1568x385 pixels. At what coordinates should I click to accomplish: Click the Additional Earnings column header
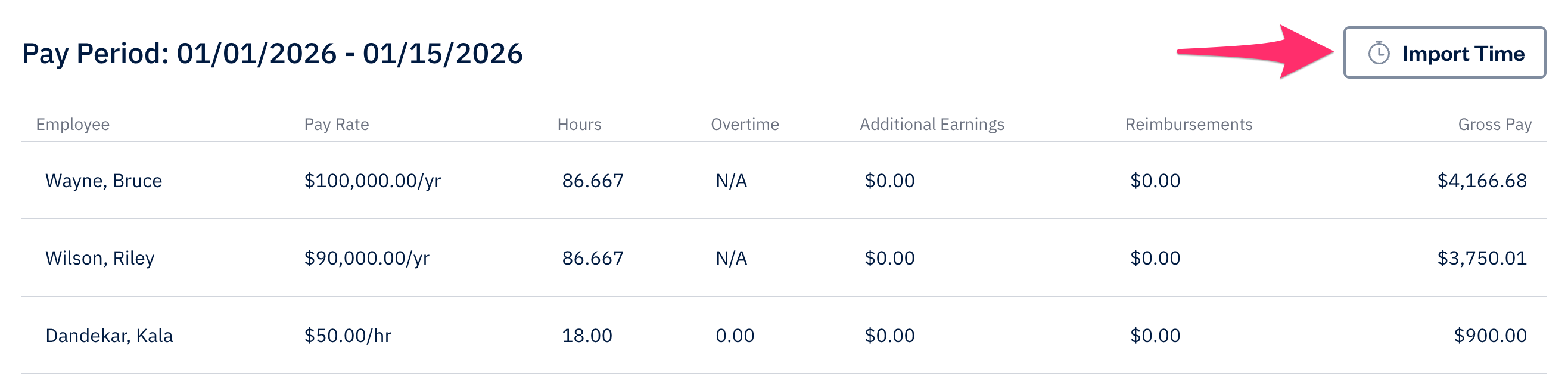931,125
